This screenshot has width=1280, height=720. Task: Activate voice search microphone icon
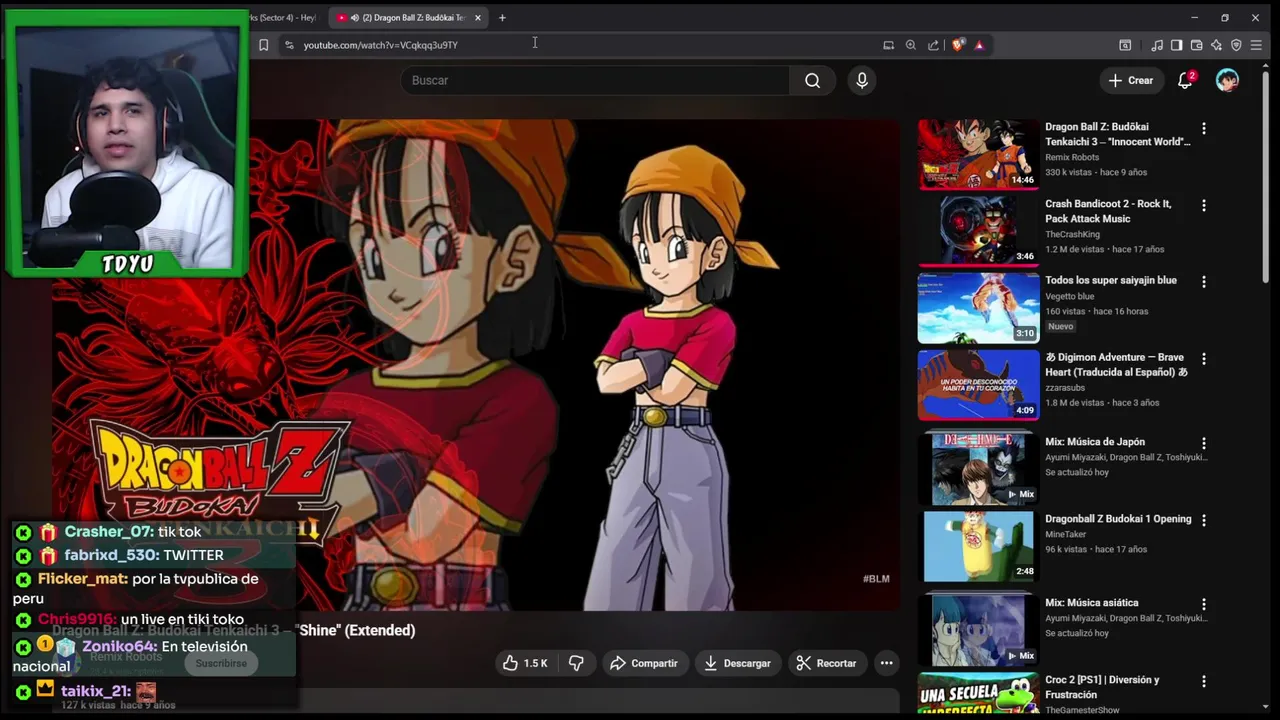[862, 81]
